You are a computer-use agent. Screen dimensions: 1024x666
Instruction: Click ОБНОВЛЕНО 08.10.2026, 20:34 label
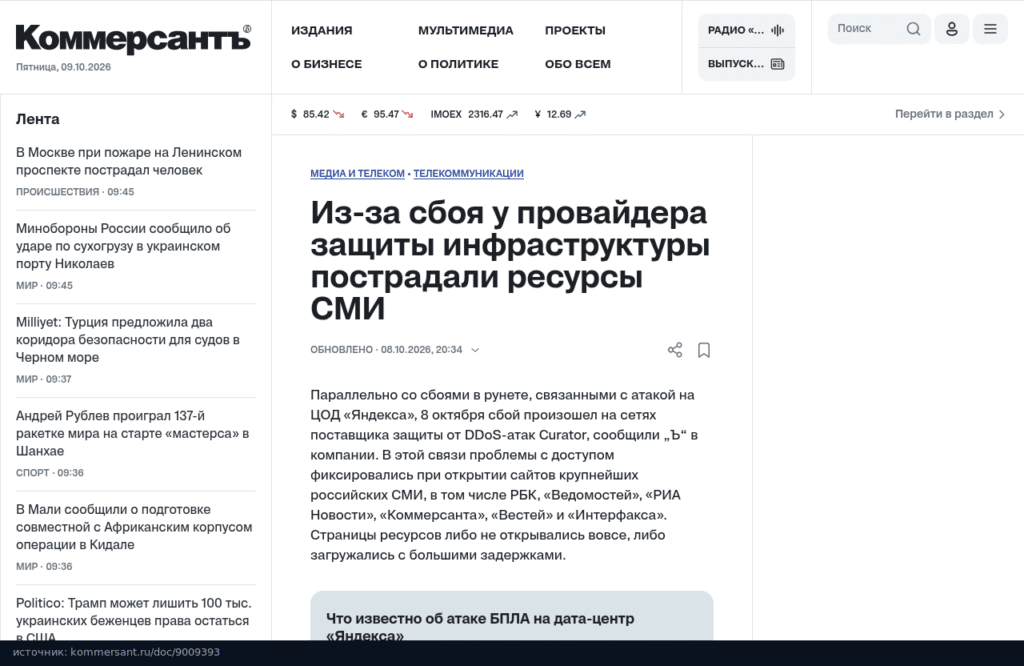(386, 350)
